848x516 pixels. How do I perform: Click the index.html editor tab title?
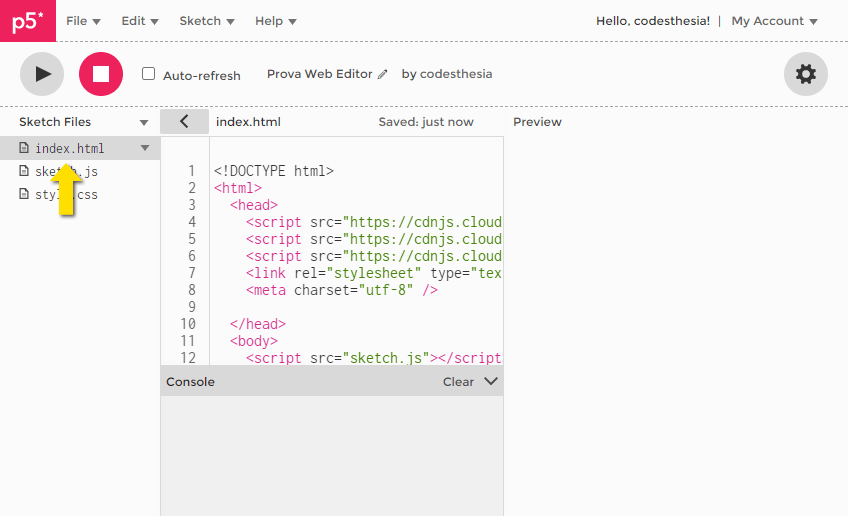tap(248, 122)
